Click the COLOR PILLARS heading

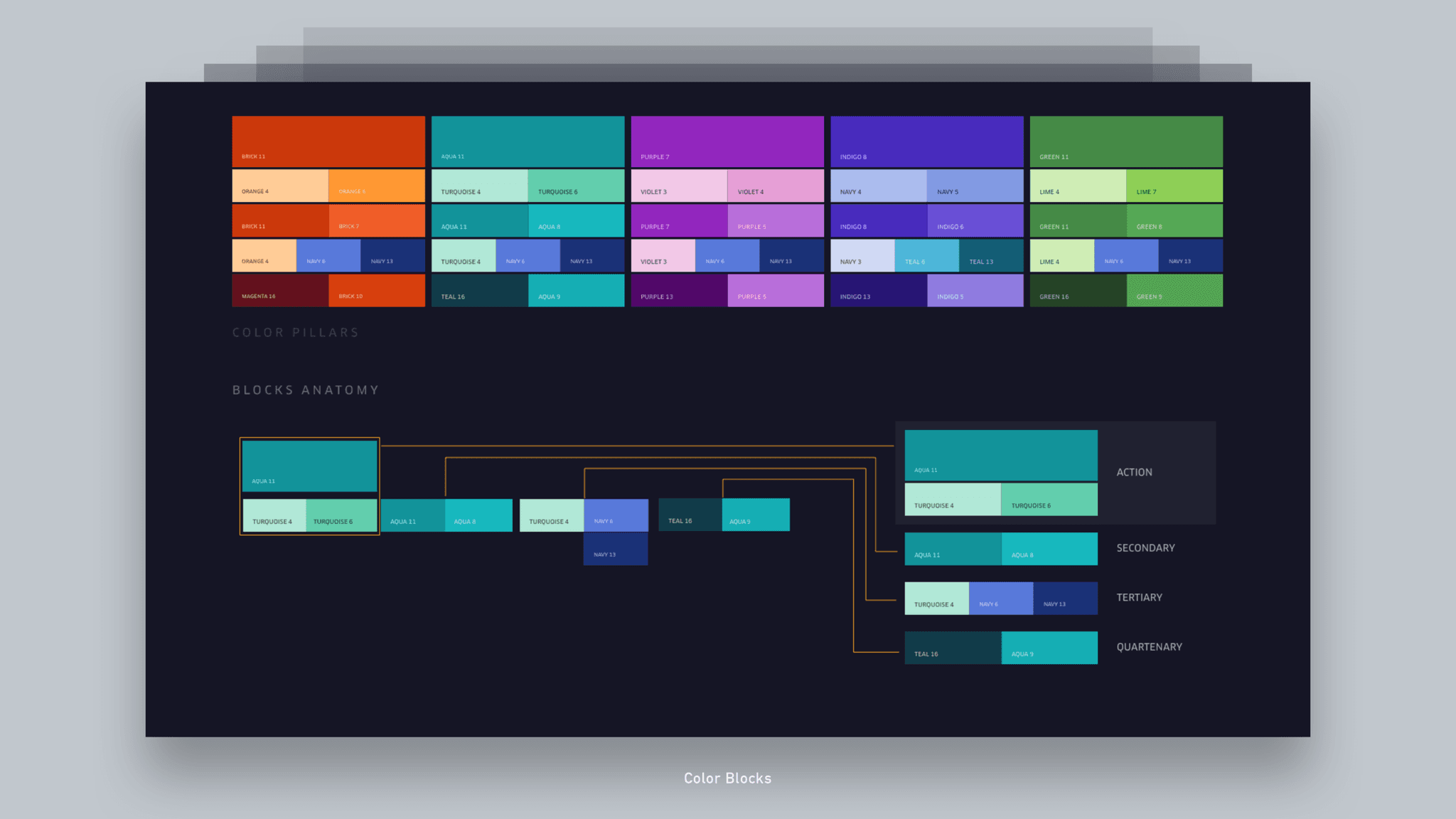click(x=296, y=333)
